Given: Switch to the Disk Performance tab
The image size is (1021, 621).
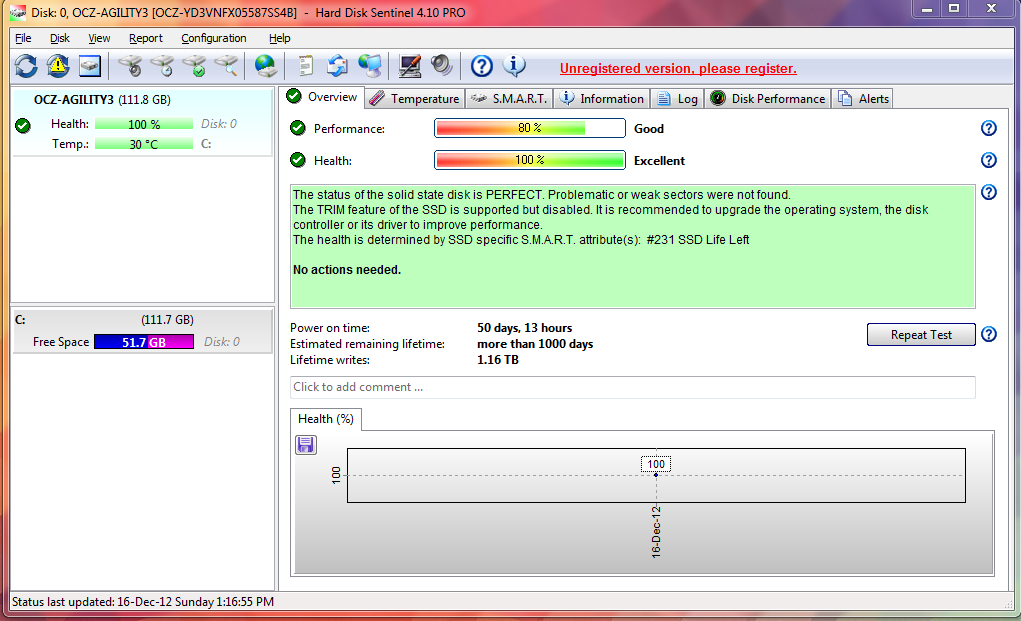Looking at the screenshot, I should (x=768, y=98).
